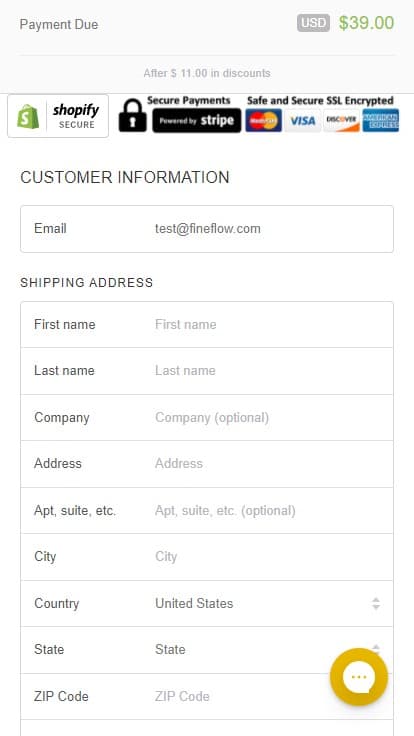Click the Discover card logo
Viewport: 414px width, 736px height.
342,121
